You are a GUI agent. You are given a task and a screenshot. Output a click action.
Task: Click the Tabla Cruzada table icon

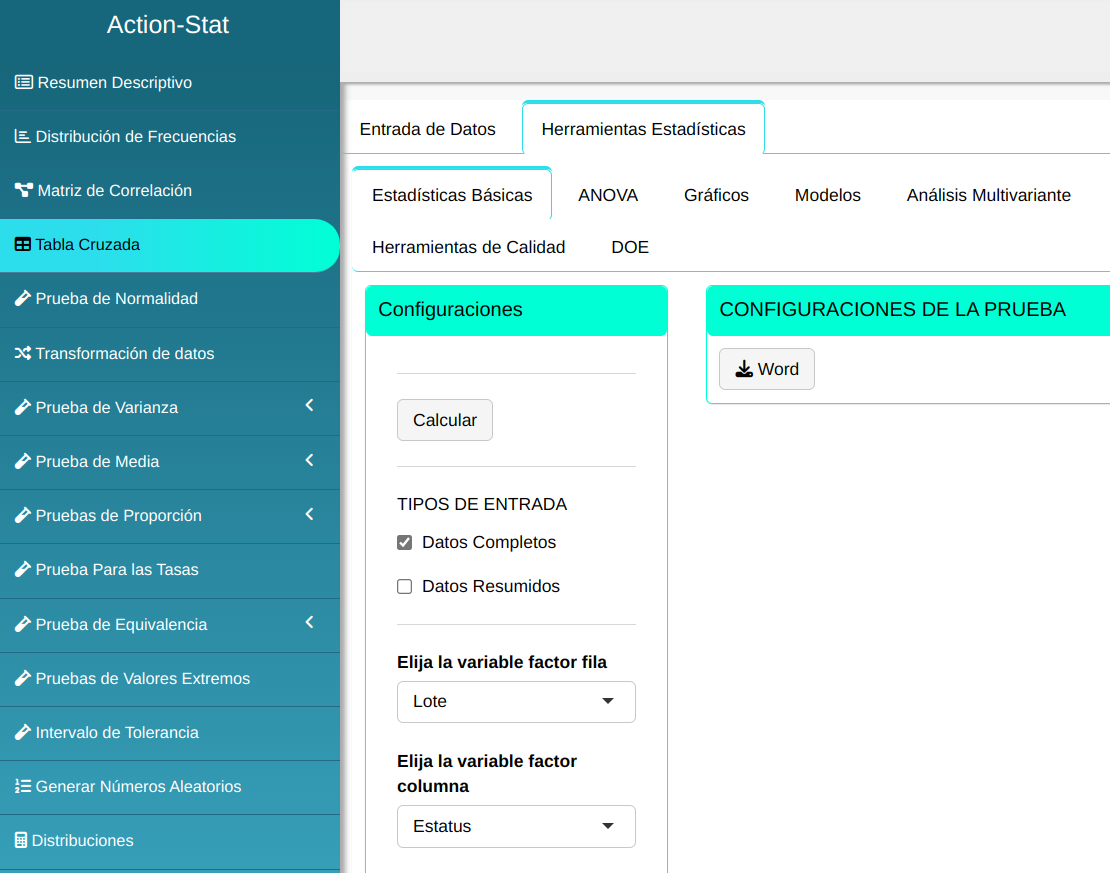pyautogui.click(x=22, y=244)
